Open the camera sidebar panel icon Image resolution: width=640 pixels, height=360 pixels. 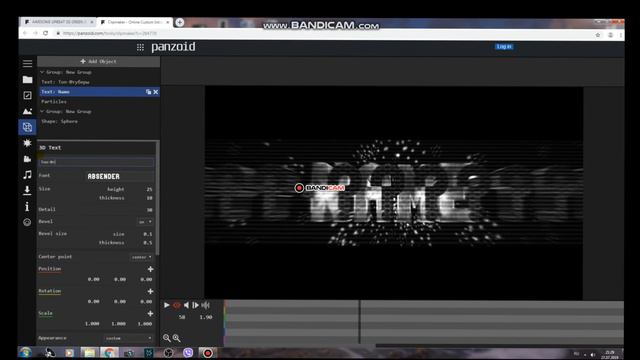[27, 159]
